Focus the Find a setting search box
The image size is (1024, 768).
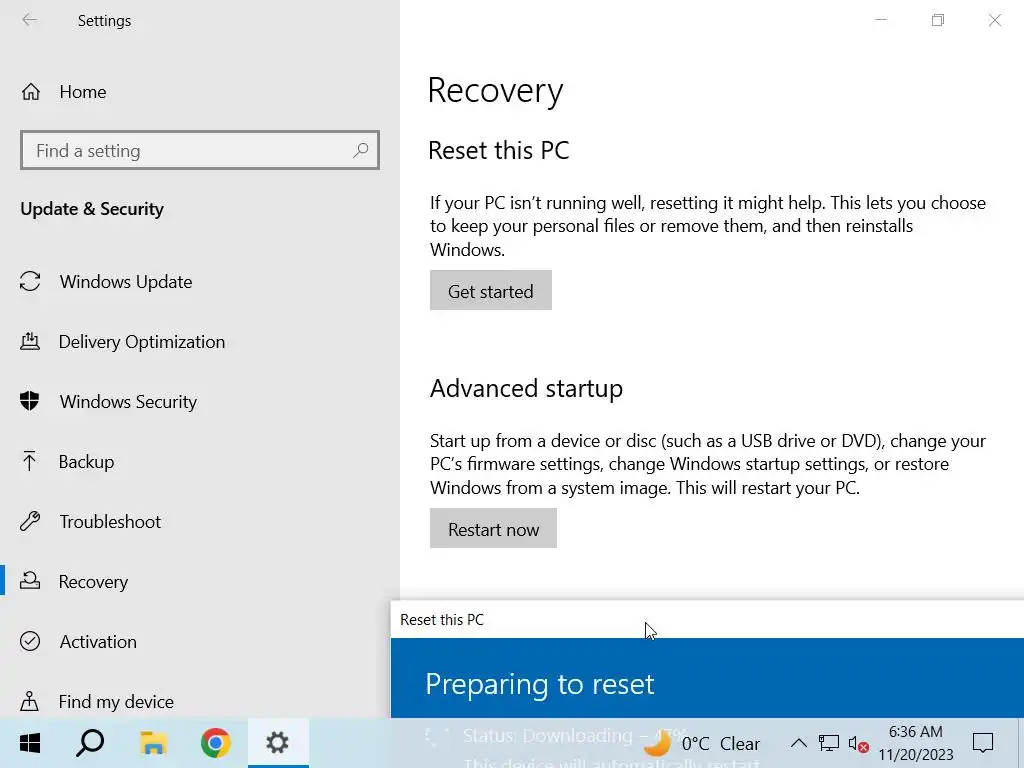[x=200, y=150]
